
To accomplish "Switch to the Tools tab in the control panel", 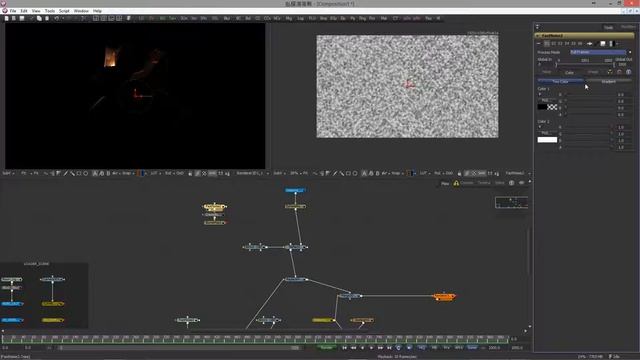I will (x=609, y=27).
